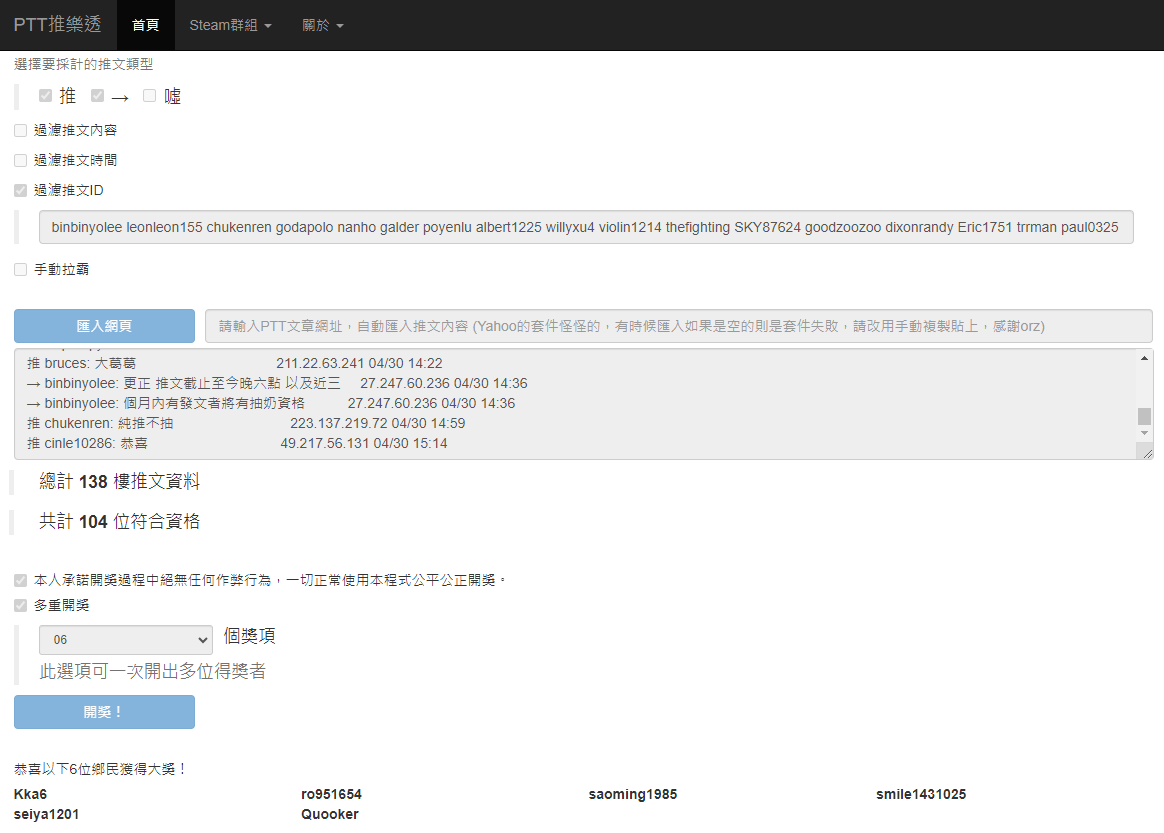Select winner name ro951654
Screen dimensions: 1164x833
[331, 794]
